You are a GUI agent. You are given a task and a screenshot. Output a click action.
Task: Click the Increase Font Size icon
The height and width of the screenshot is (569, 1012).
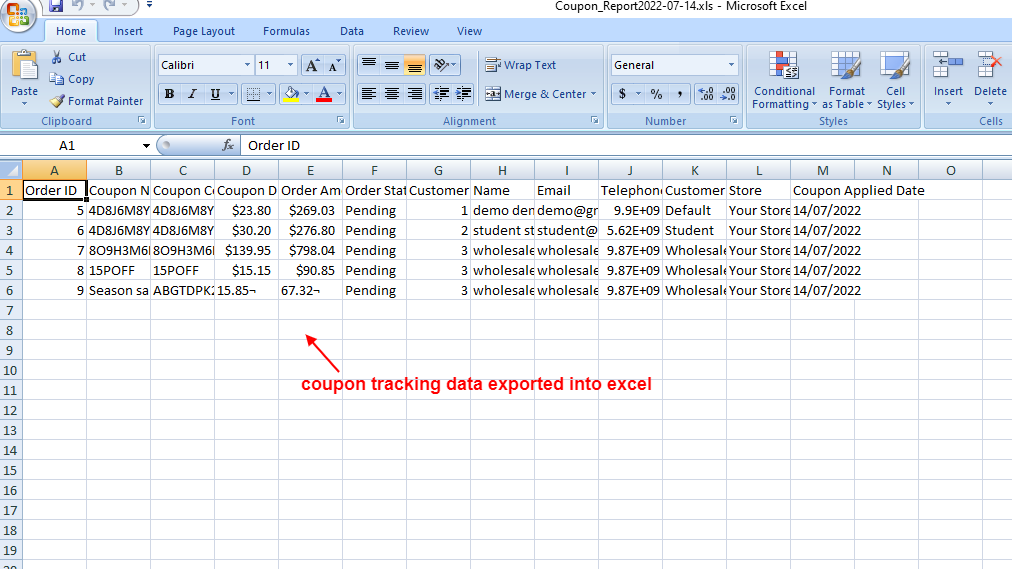point(311,65)
